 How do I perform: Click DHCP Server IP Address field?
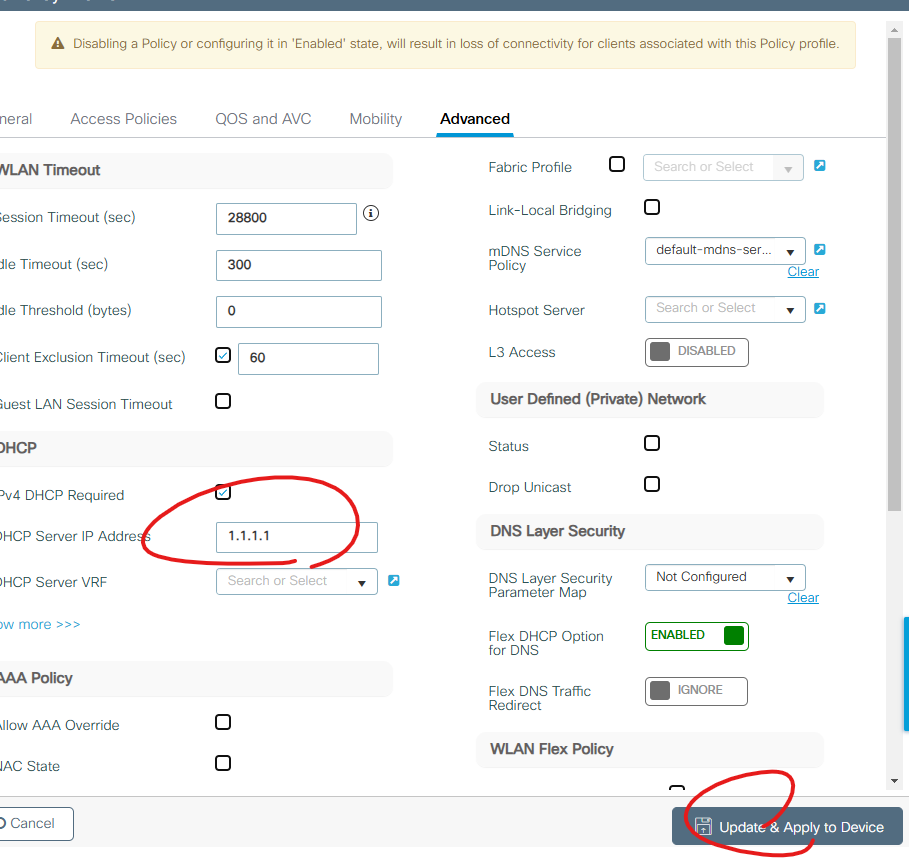297,537
